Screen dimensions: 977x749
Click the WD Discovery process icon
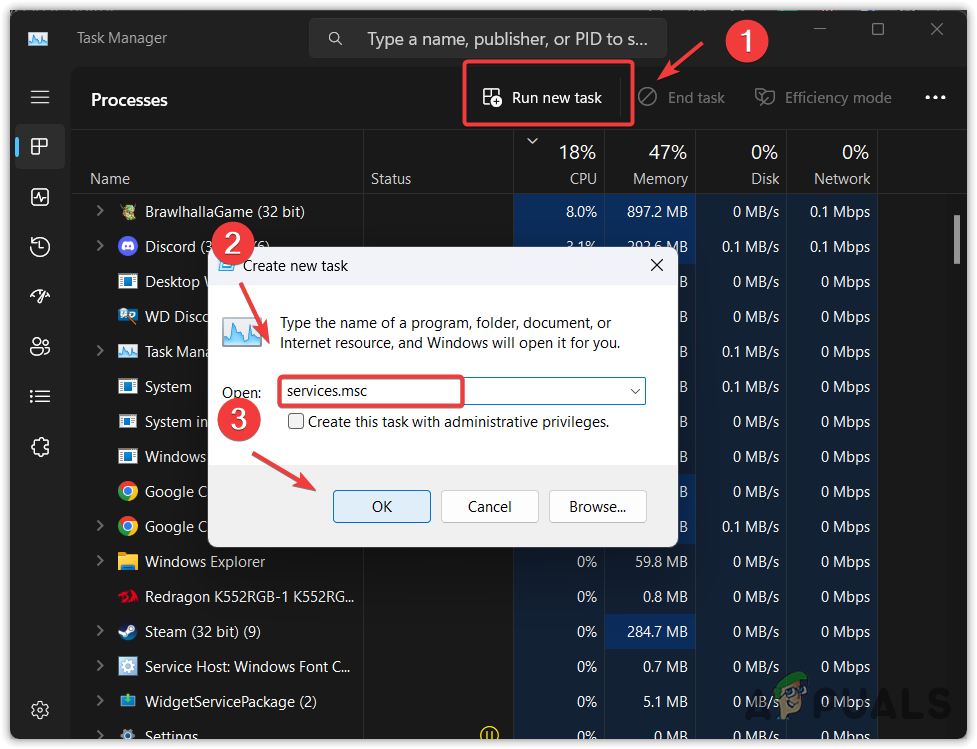pyautogui.click(x=128, y=316)
